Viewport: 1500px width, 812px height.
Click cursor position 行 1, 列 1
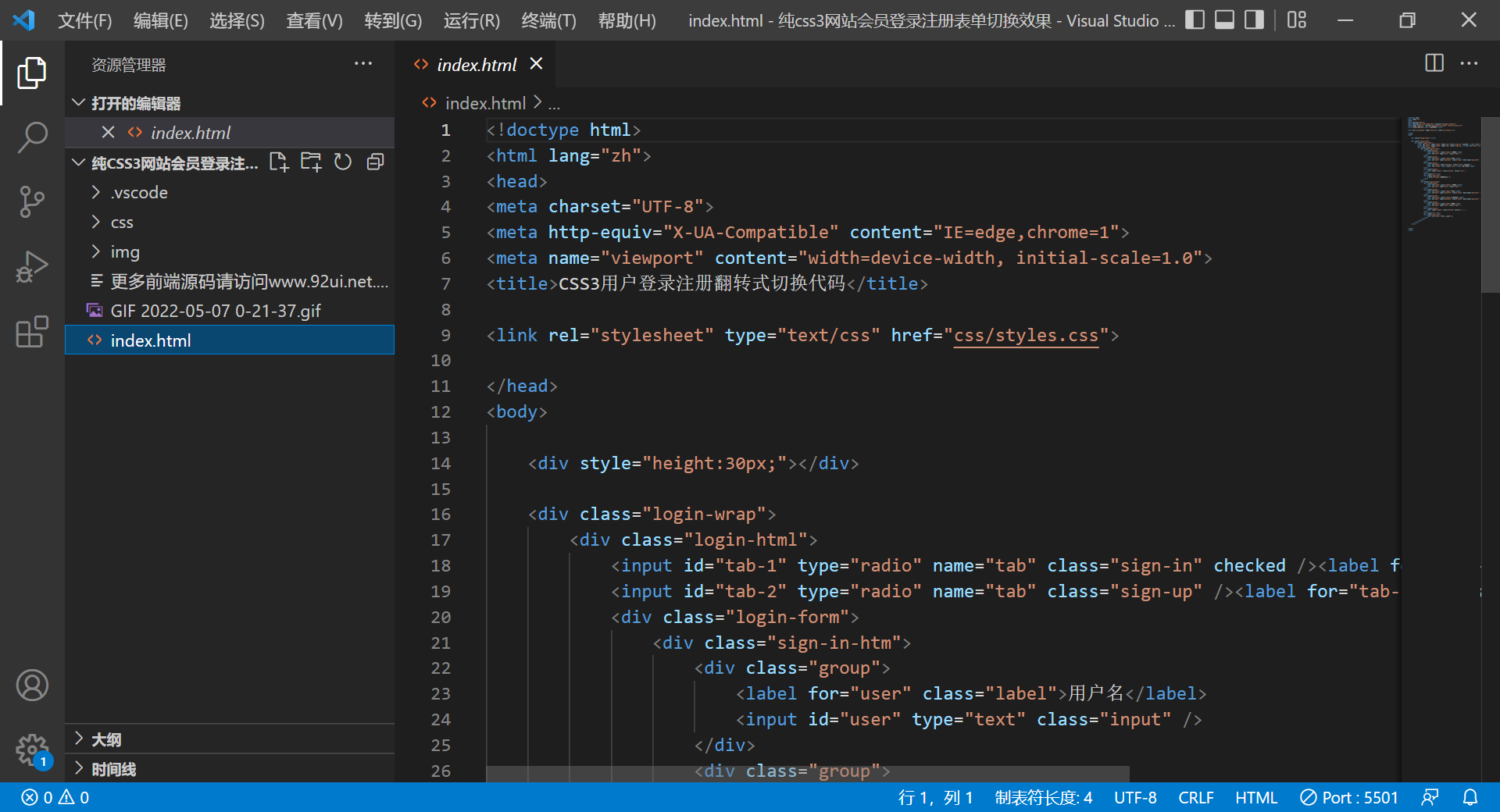pyautogui.click(x=936, y=797)
